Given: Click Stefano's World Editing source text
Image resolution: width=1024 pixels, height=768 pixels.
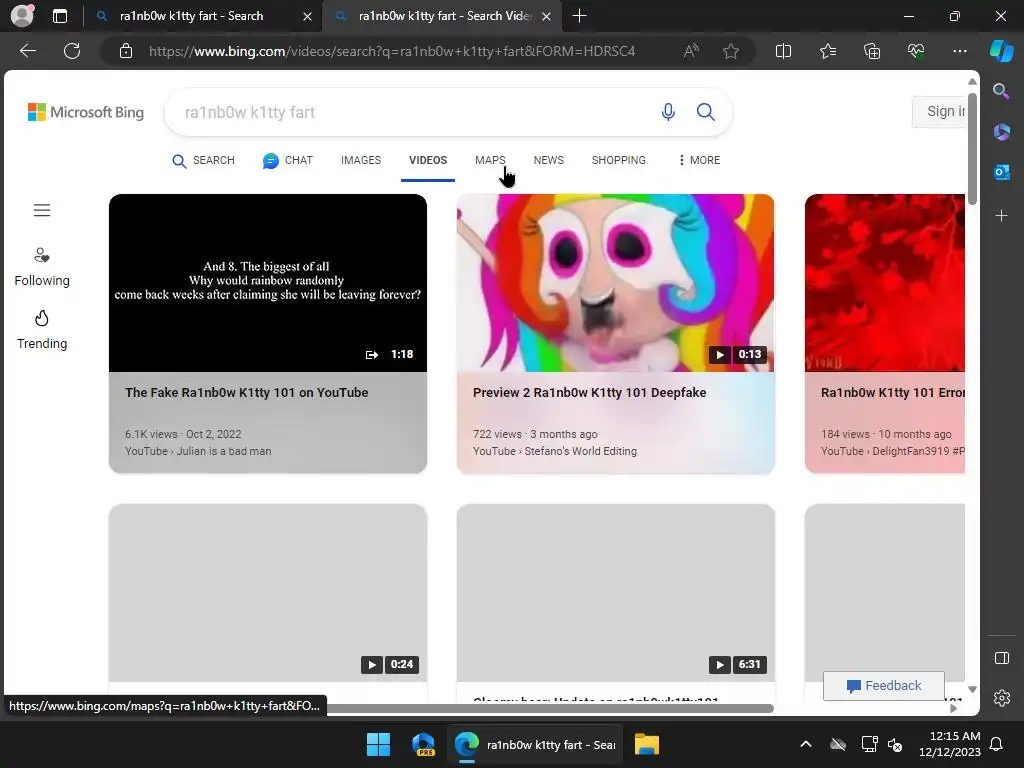Looking at the screenshot, I should point(581,451).
